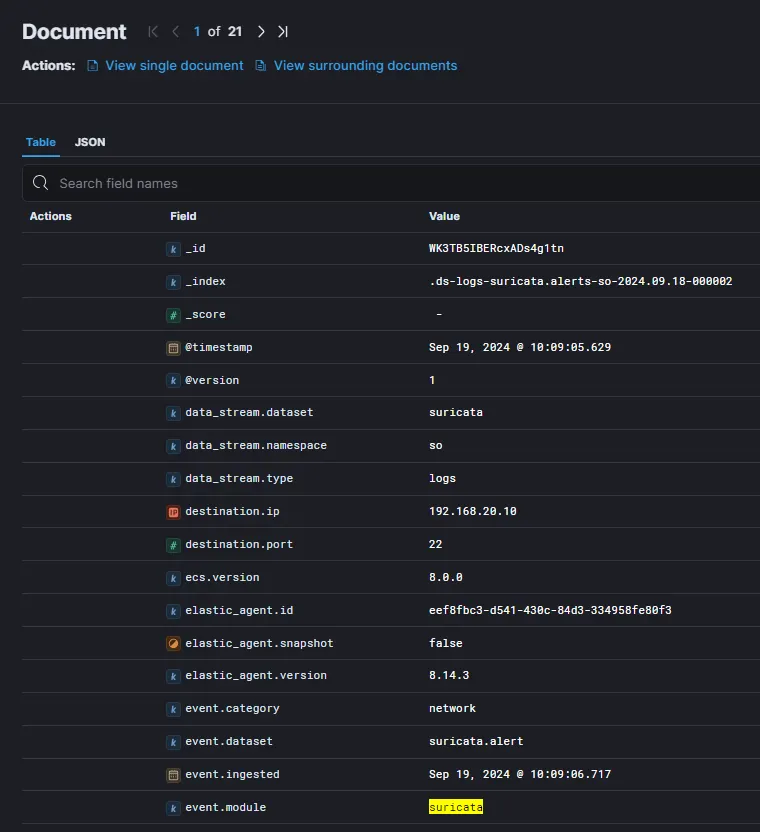Screen dimensions: 760x832
Task: Switch to the Table tab
Action: click(41, 142)
